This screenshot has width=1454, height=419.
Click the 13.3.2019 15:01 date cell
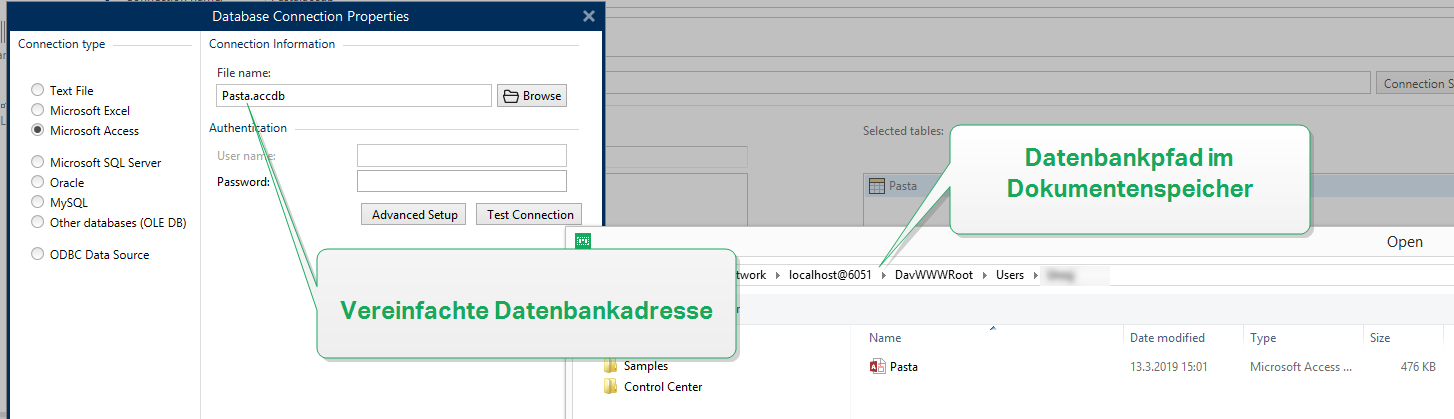point(1169,367)
